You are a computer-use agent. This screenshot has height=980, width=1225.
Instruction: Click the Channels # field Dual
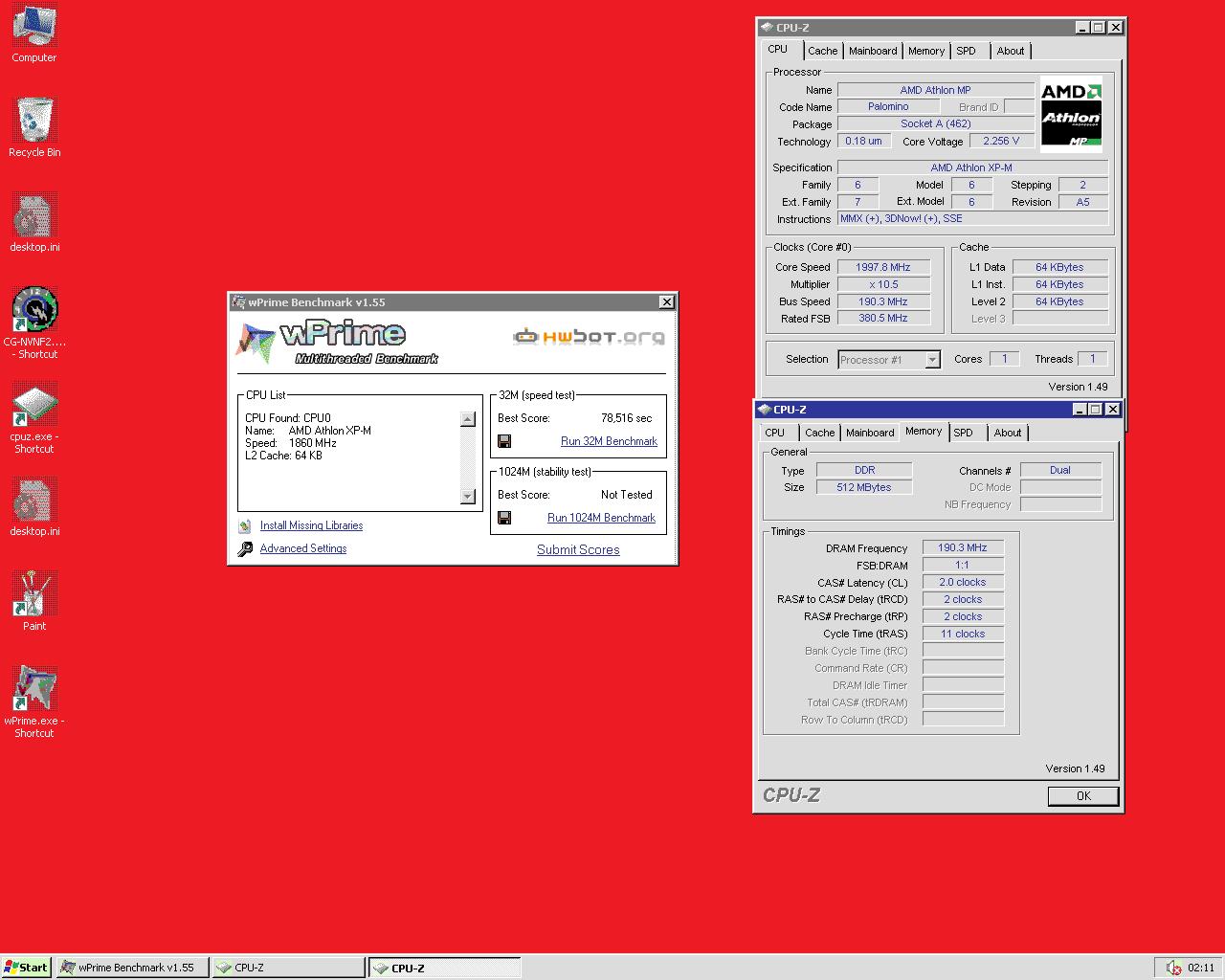pyautogui.click(x=1060, y=470)
